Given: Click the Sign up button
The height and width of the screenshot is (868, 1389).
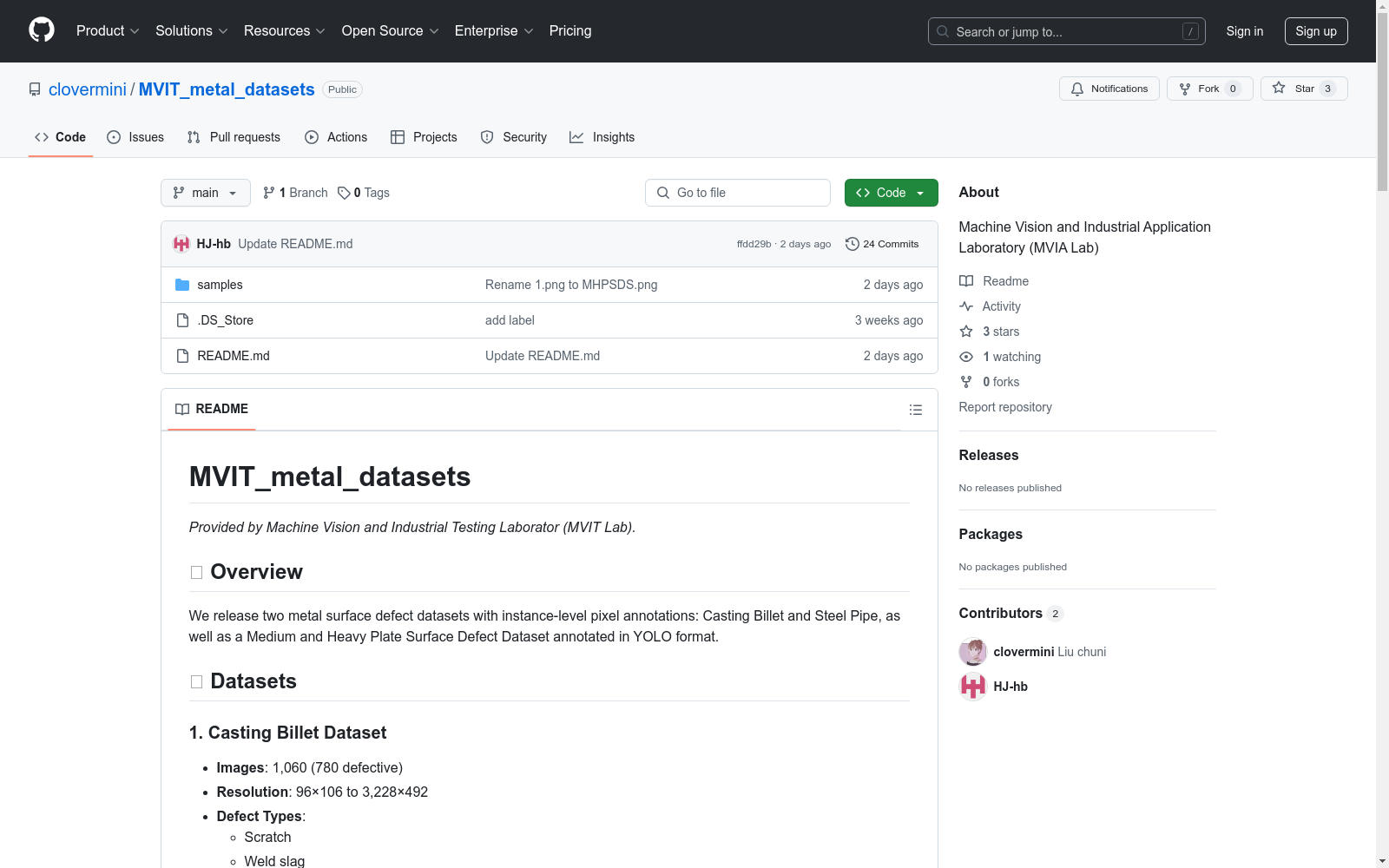Looking at the screenshot, I should coord(1316,31).
